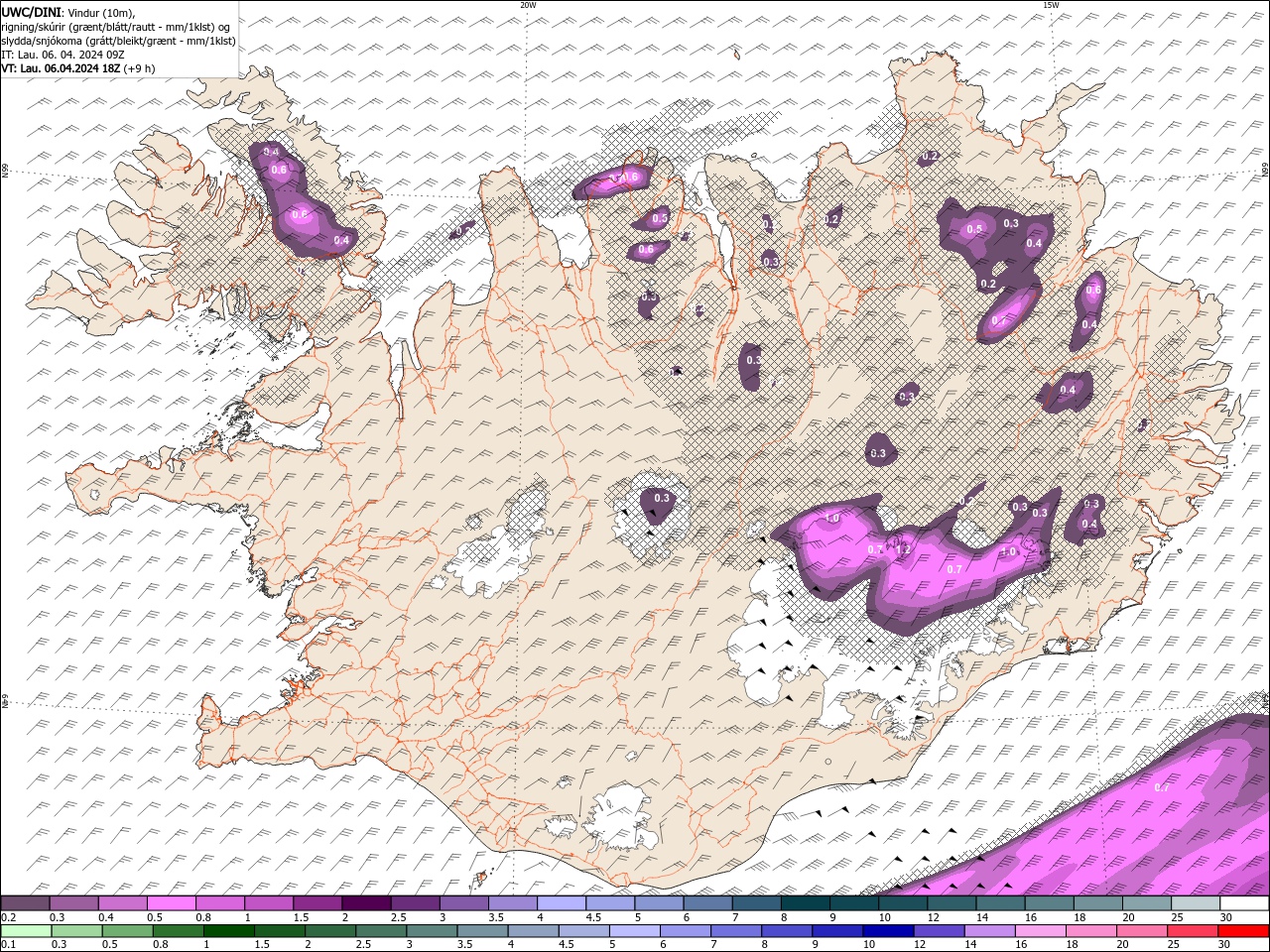The image size is (1270, 952).
Task: Pick rain scale dark green swatch 1 to 1.5
Action: [x=228, y=931]
